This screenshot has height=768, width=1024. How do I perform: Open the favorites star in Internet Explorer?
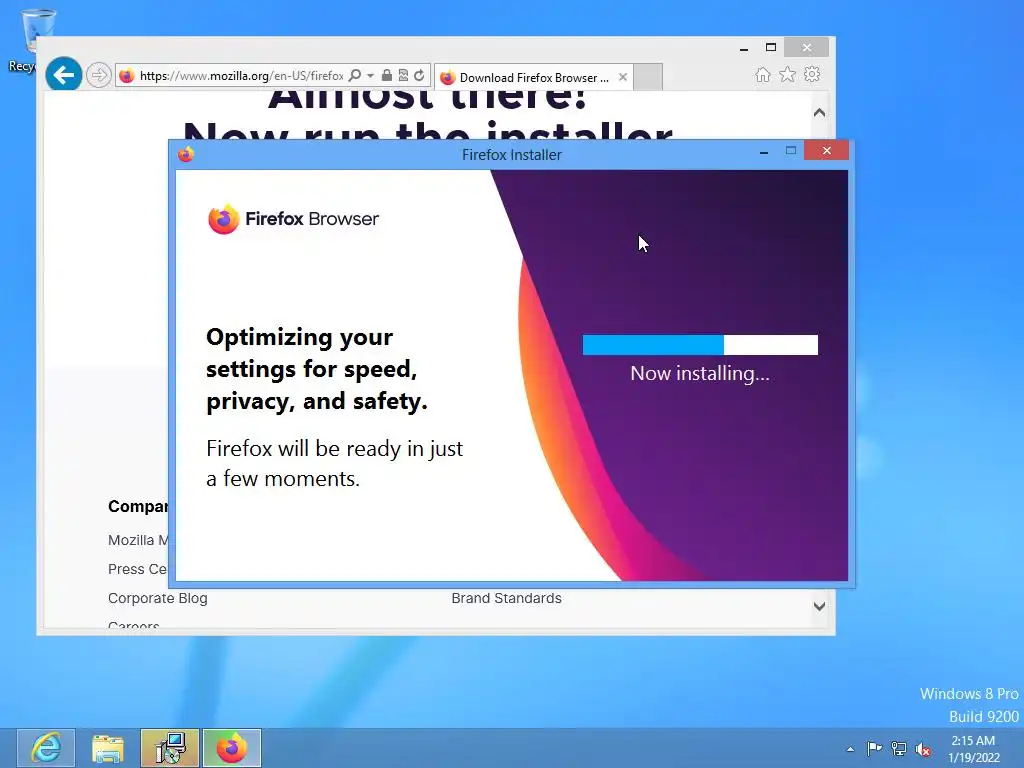click(788, 75)
